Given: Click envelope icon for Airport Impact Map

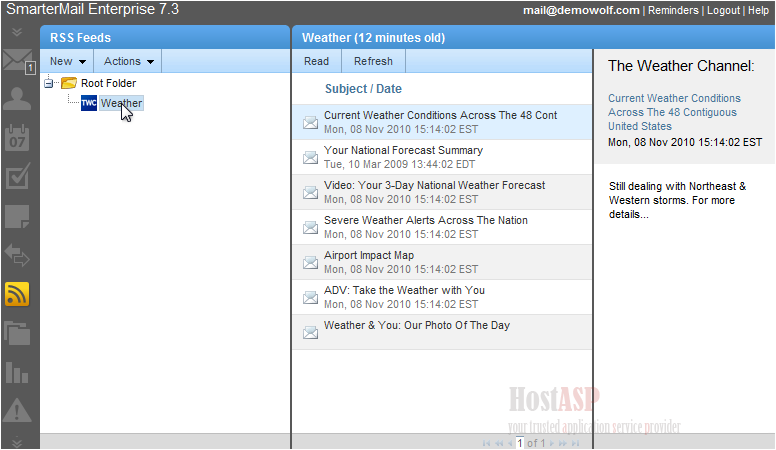Looking at the screenshot, I should pos(310,262).
